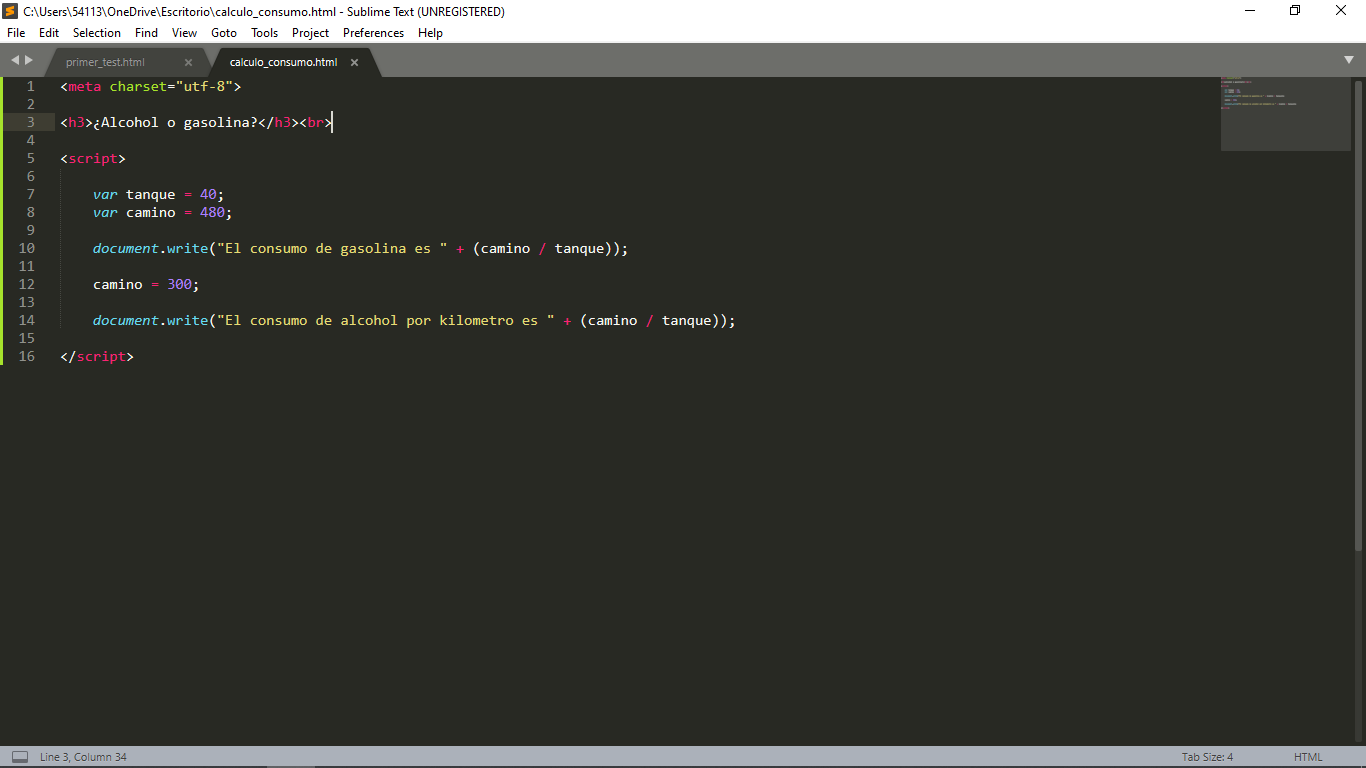Click the h3 heading text ¿Alcohol o gasolina?
This screenshot has width=1366, height=768.
click(176, 122)
